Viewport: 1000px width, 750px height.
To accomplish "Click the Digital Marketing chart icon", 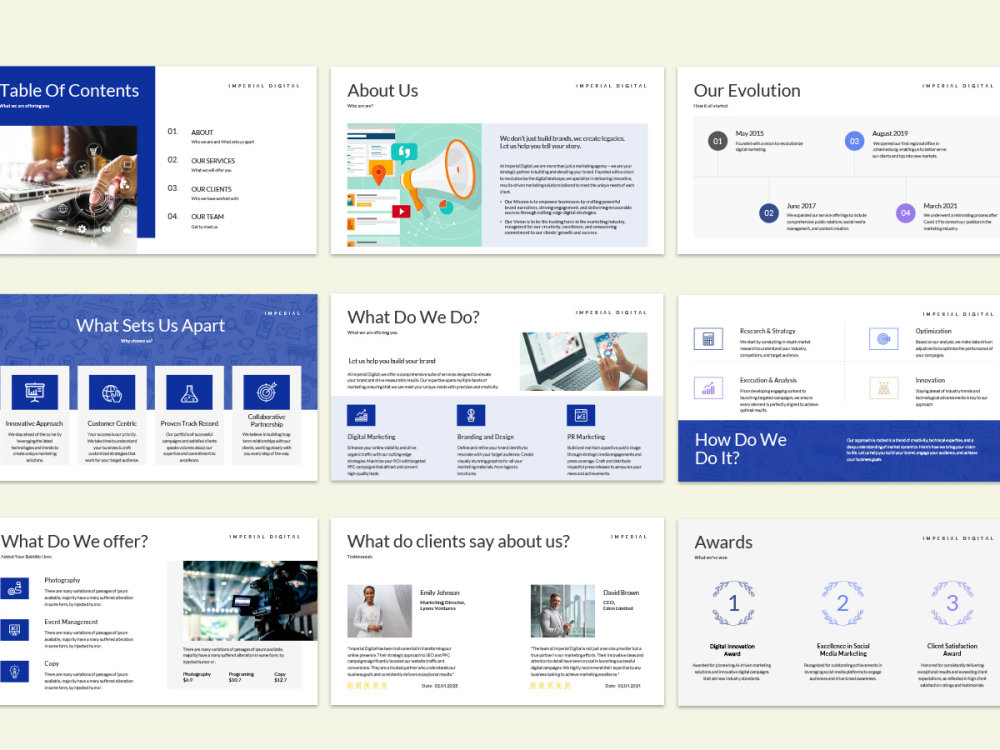I will [x=361, y=415].
